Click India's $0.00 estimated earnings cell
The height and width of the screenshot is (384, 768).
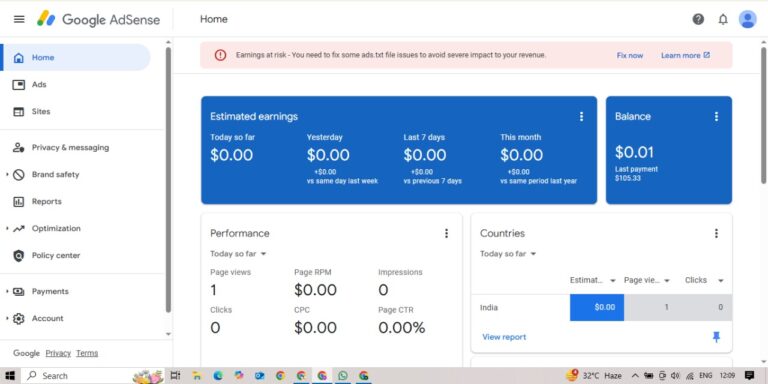coord(597,308)
